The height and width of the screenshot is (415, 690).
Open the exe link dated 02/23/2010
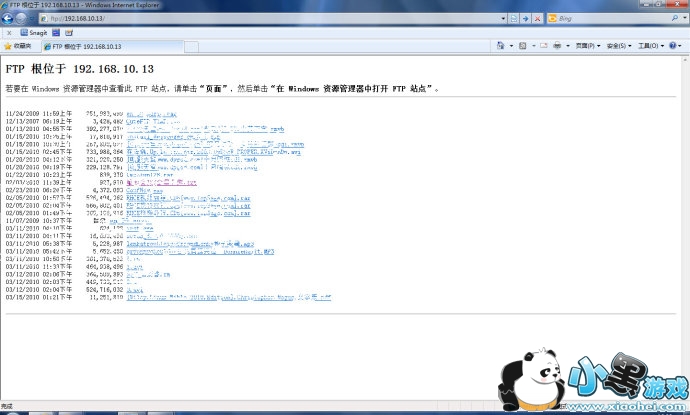[144, 190]
